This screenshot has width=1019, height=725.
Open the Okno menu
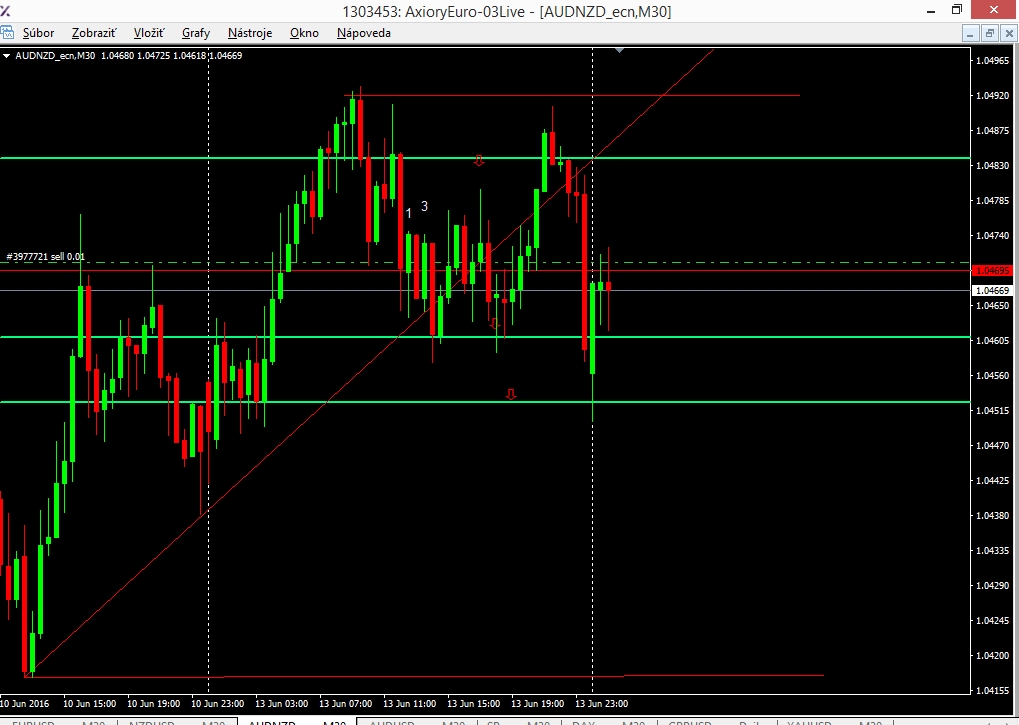click(x=304, y=33)
